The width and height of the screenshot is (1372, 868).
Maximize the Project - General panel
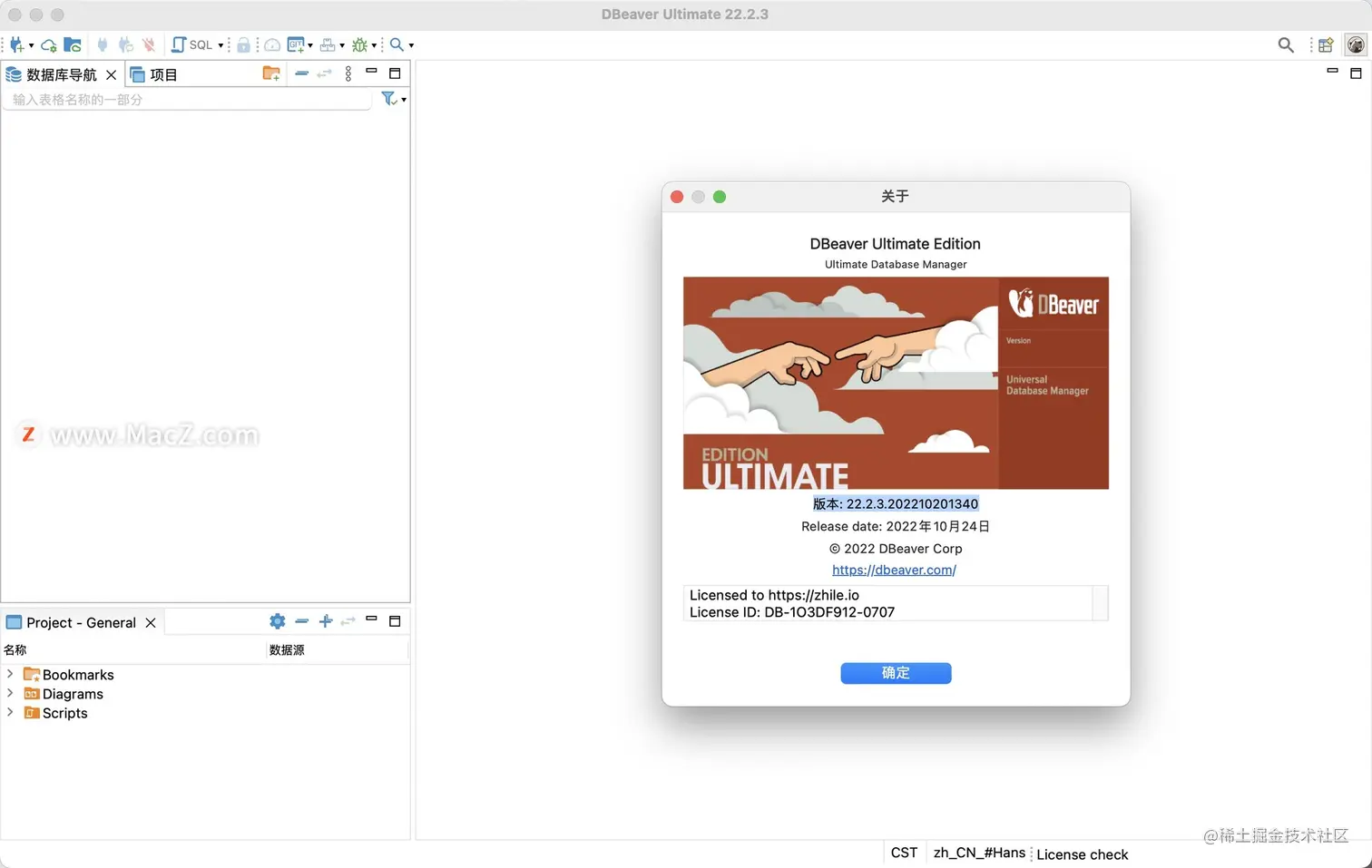click(x=395, y=621)
